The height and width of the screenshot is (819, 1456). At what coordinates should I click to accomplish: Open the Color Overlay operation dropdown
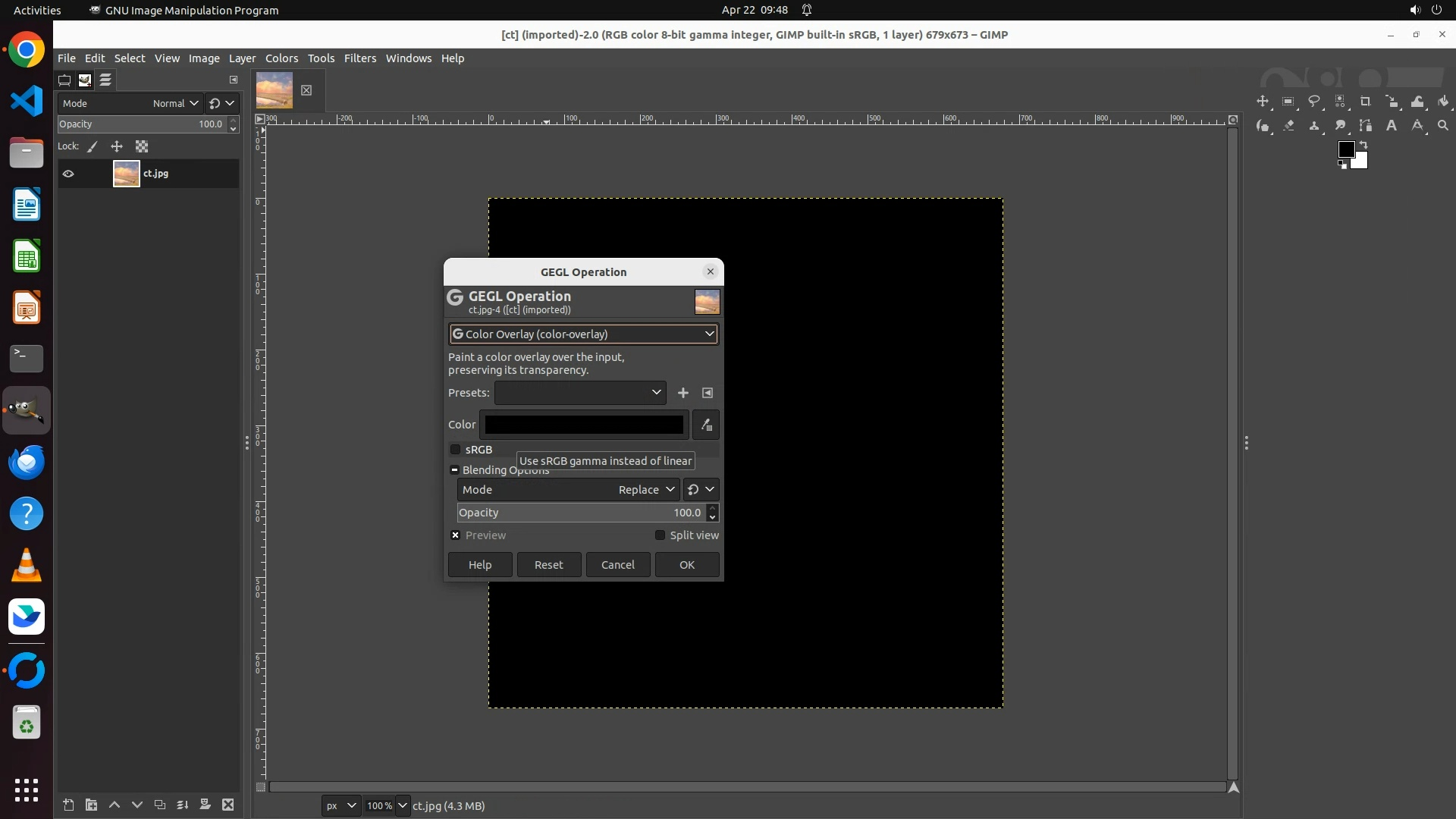click(583, 334)
